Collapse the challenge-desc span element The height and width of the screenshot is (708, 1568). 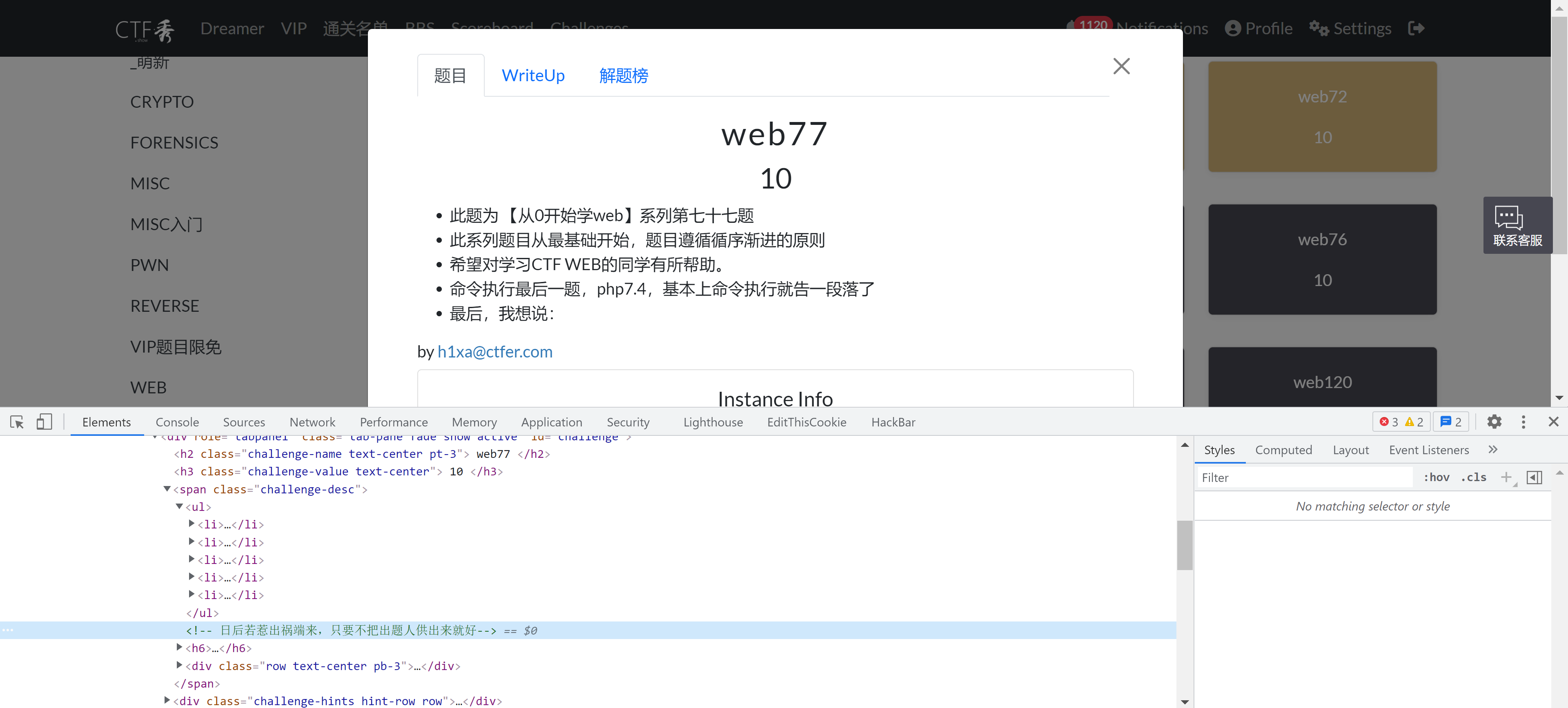click(x=167, y=489)
